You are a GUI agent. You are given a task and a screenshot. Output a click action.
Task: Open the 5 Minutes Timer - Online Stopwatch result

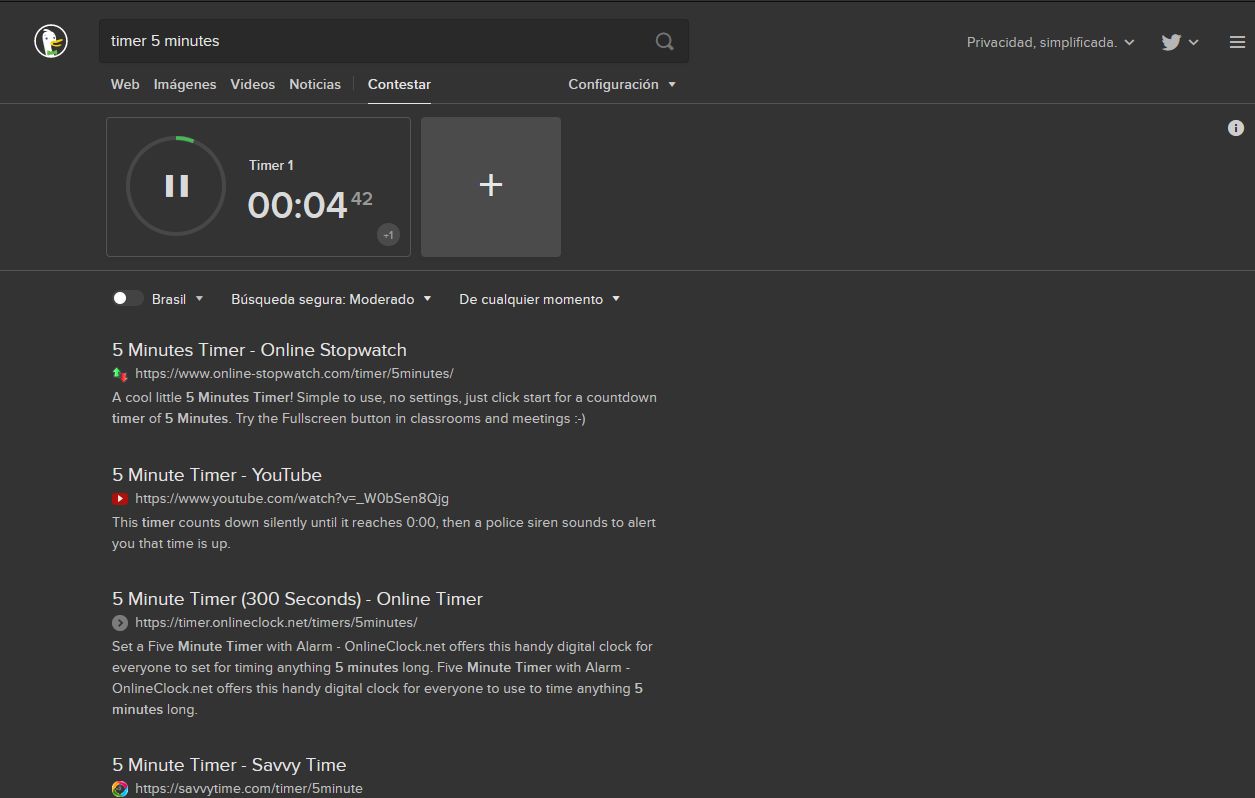[258, 350]
